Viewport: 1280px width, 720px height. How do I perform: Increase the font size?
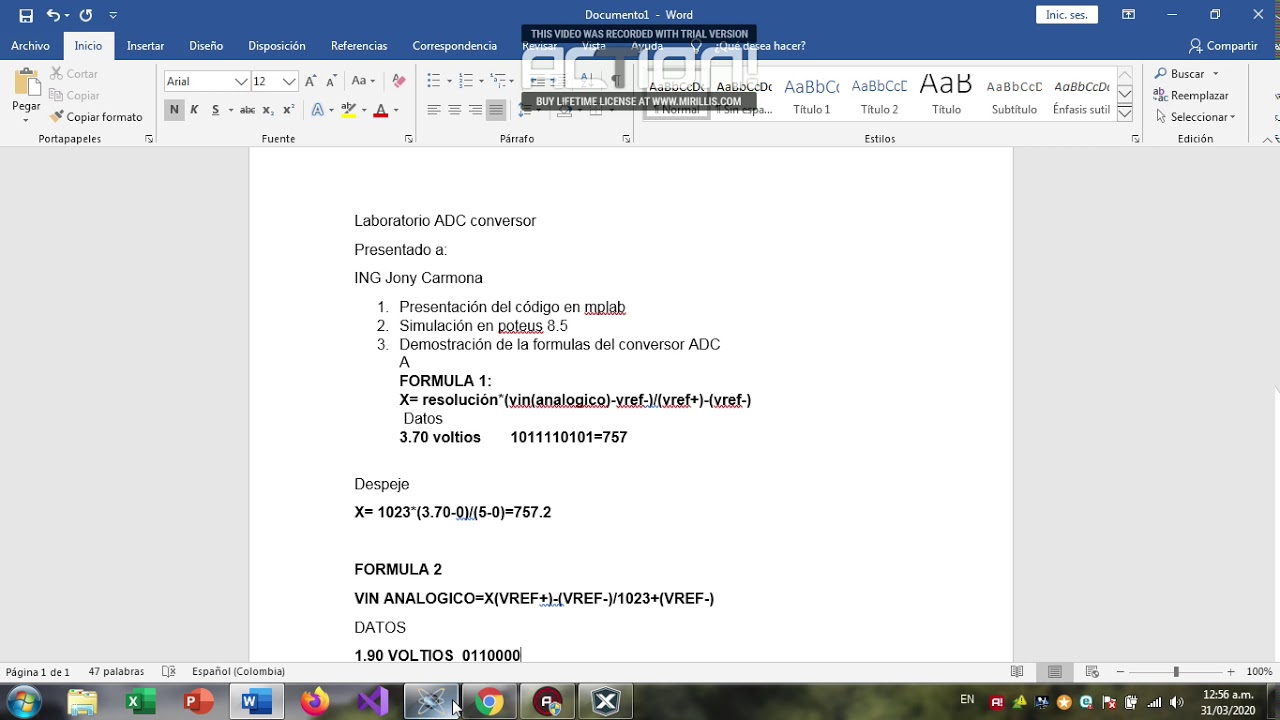pyautogui.click(x=311, y=81)
